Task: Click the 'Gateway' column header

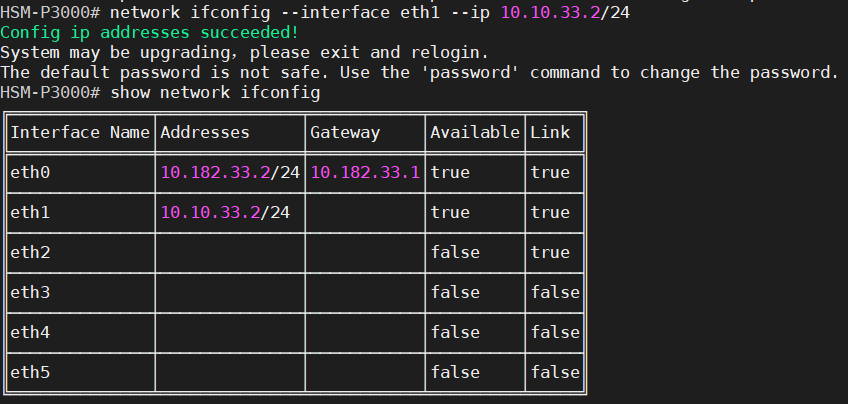Action: (x=345, y=132)
